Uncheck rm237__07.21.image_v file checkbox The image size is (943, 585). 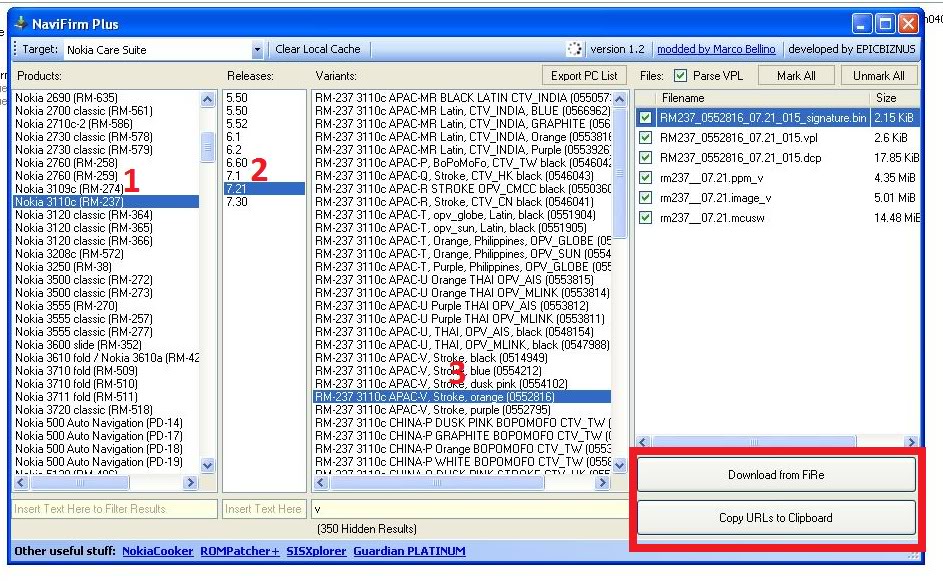pyautogui.click(x=645, y=197)
